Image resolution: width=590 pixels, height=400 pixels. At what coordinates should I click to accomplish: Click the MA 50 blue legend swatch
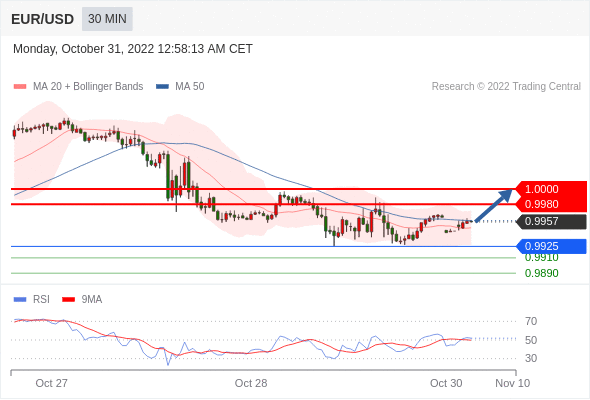163,87
